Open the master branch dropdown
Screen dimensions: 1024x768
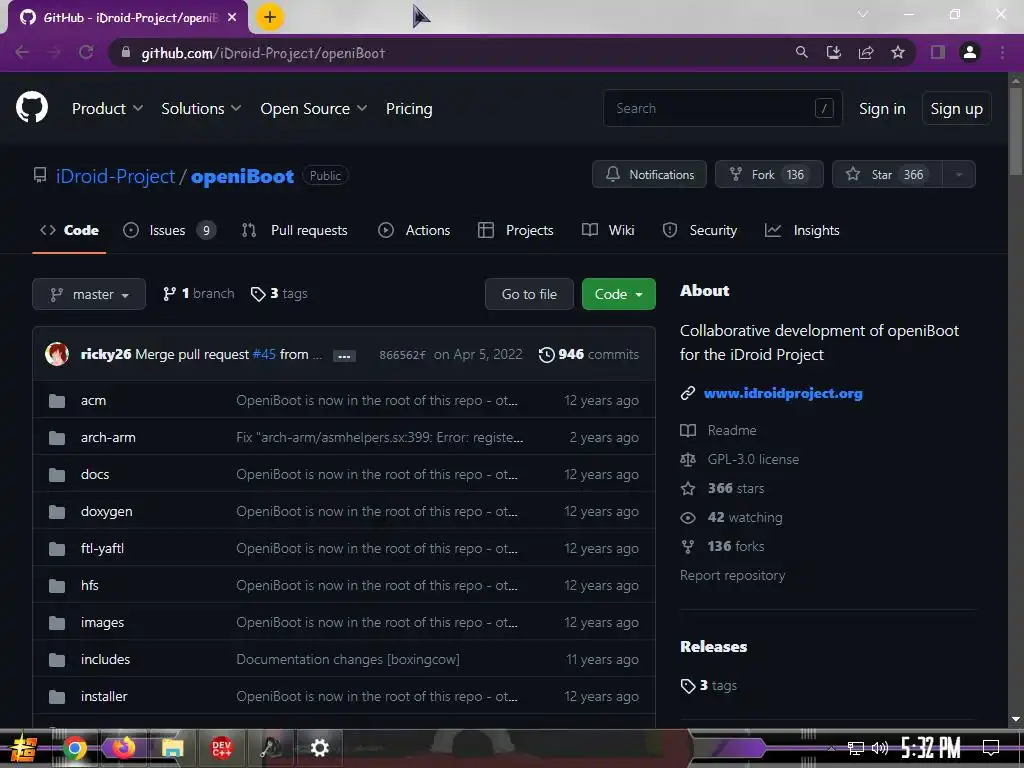(89, 295)
